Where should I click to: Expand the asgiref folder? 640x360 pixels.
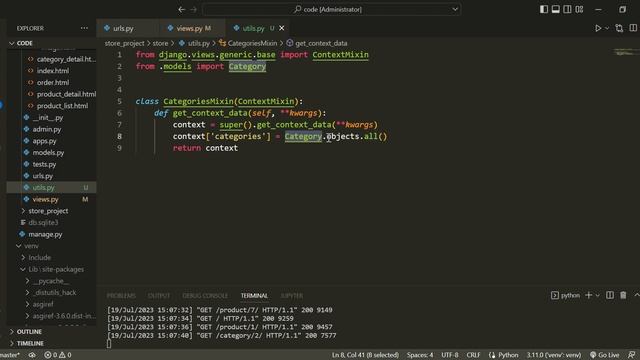point(43,304)
